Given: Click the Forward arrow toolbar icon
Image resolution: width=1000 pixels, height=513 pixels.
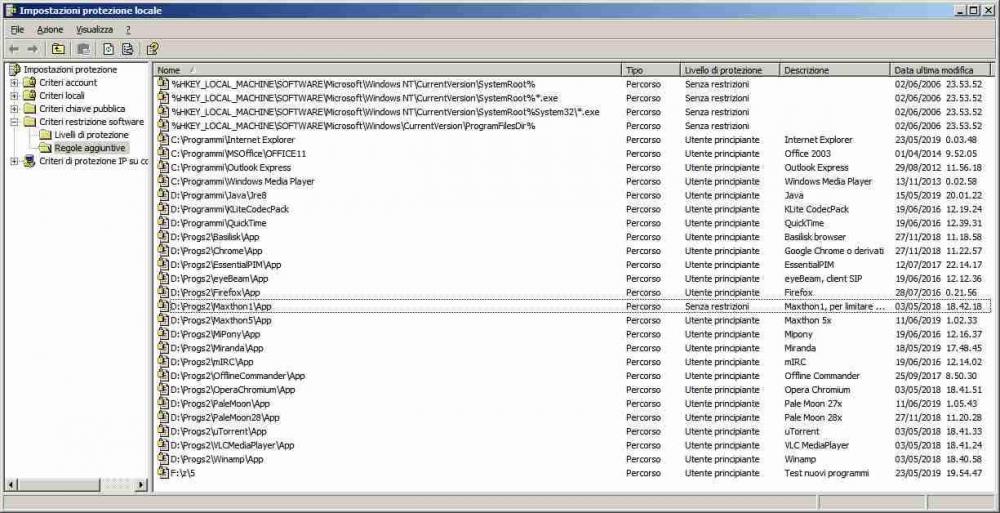Looking at the screenshot, I should pos(33,49).
